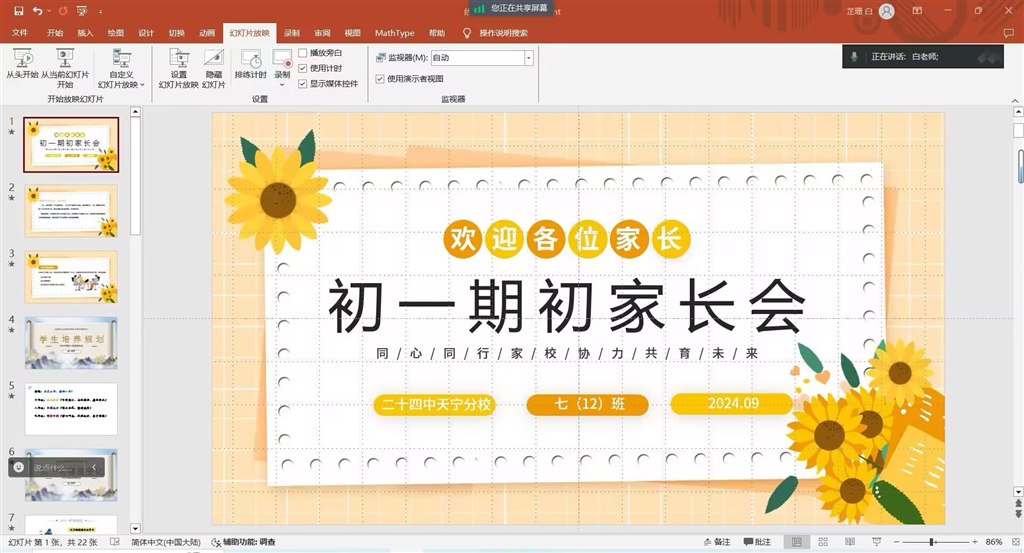Toggle the 播放旁白 checkbox

303,53
